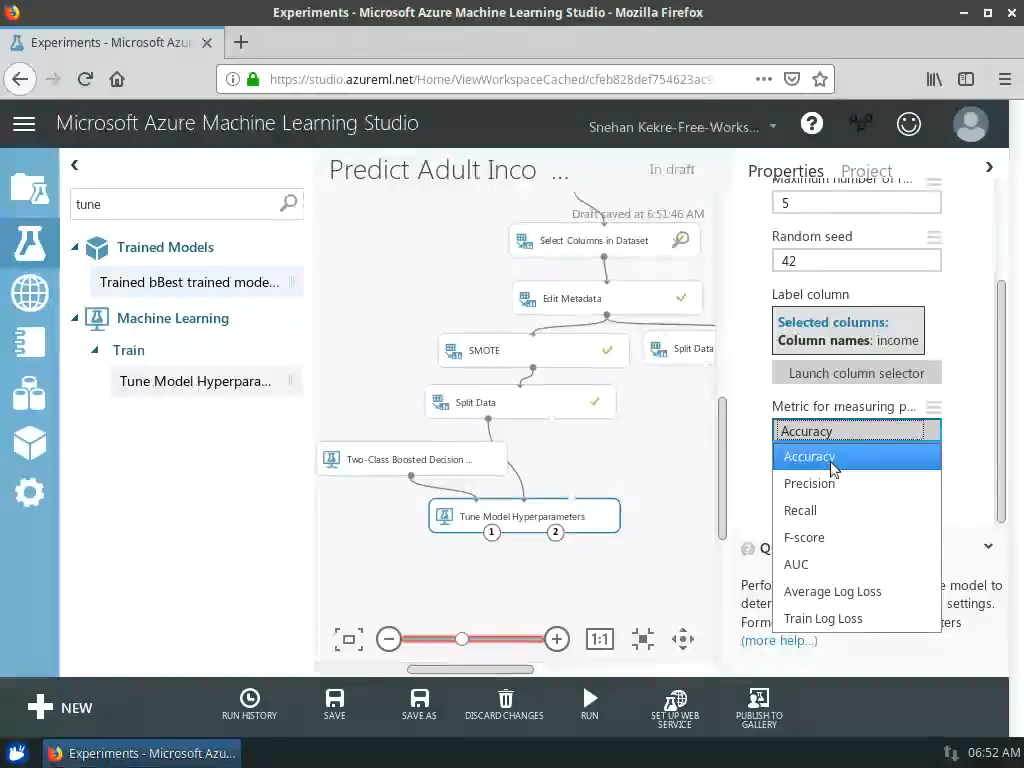Screen dimensions: 1024x768
Task: Run the experiment
Action: pos(590,704)
